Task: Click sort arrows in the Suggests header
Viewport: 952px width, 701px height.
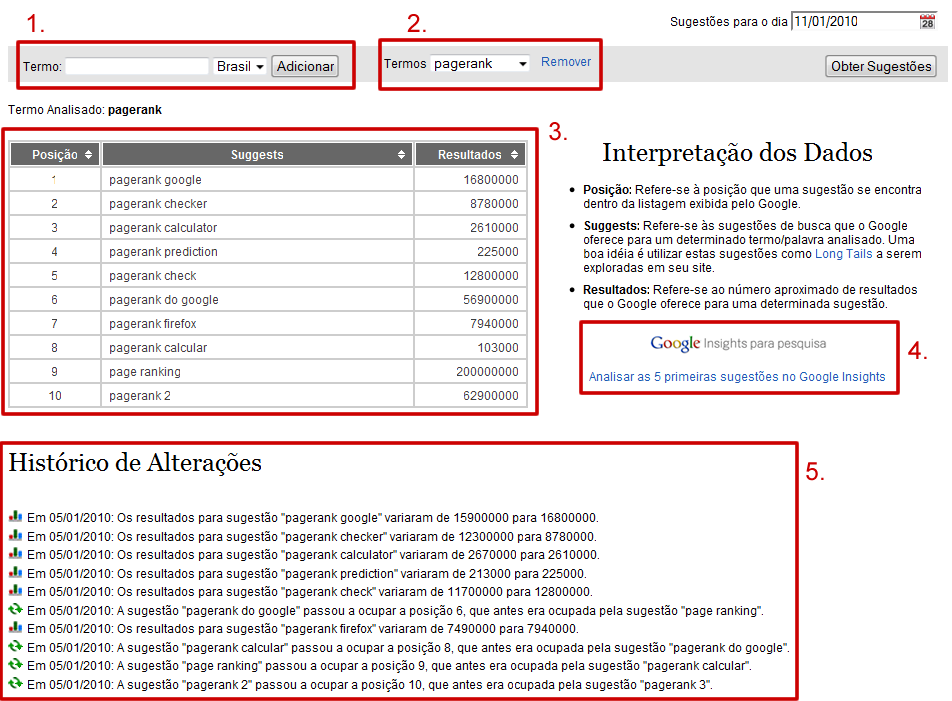Action: pyautogui.click(x=402, y=155)
